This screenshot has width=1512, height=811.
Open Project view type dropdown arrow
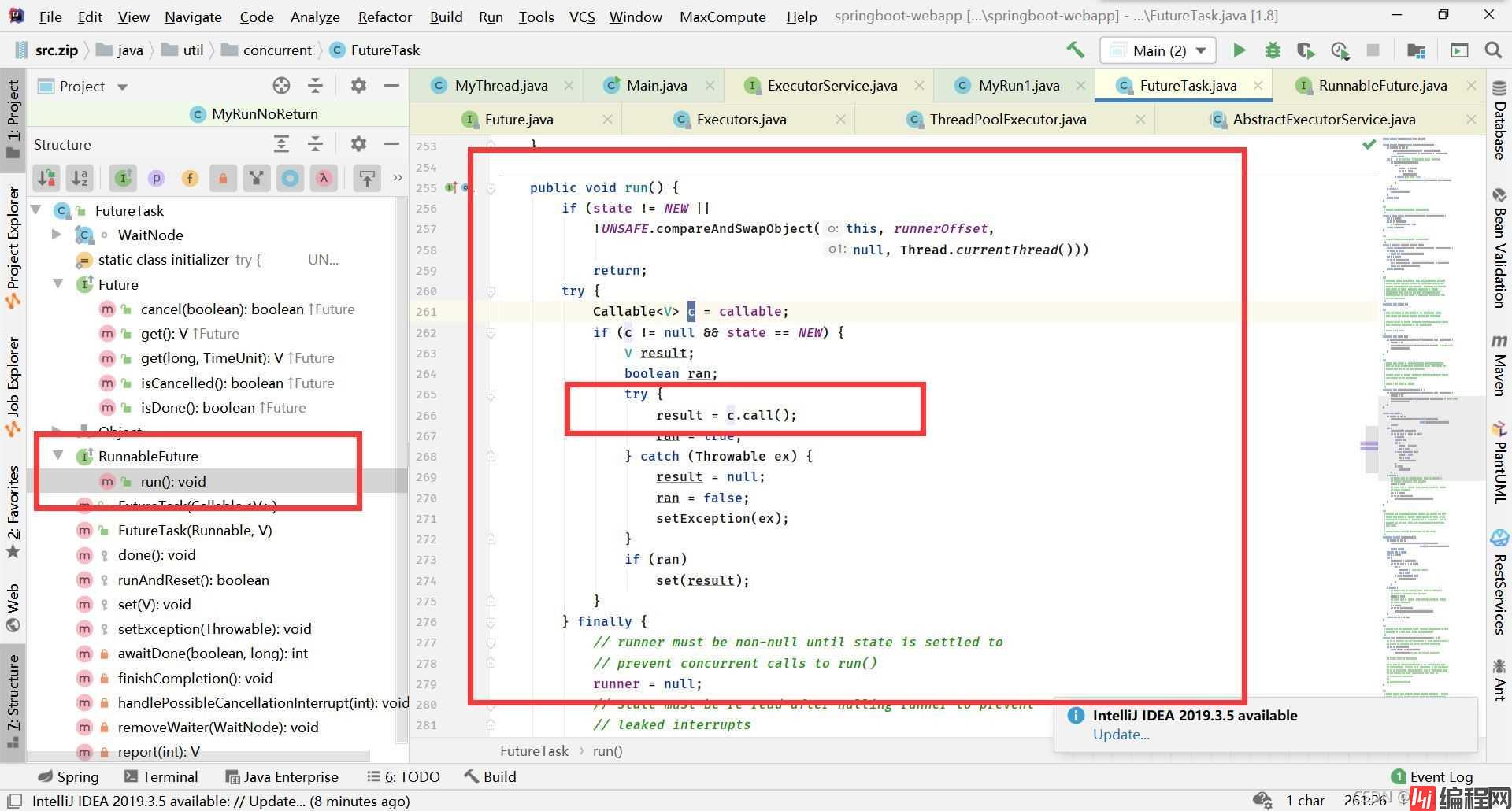tap(122, 87)
